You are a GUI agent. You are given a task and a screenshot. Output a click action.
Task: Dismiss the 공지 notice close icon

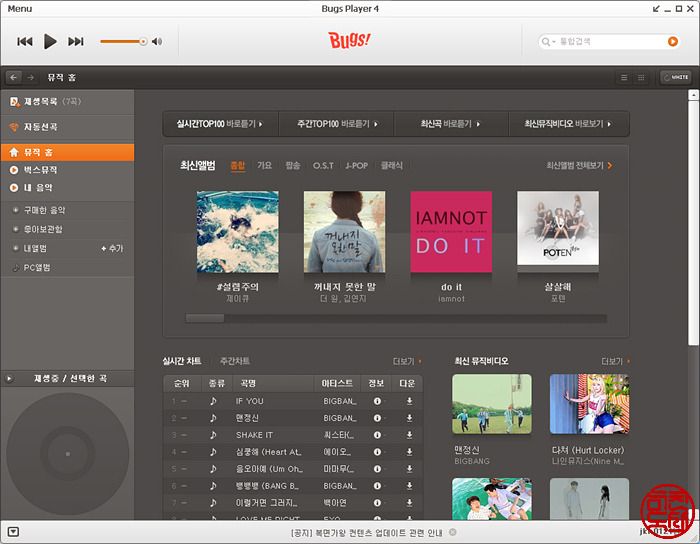coord(453,532)
